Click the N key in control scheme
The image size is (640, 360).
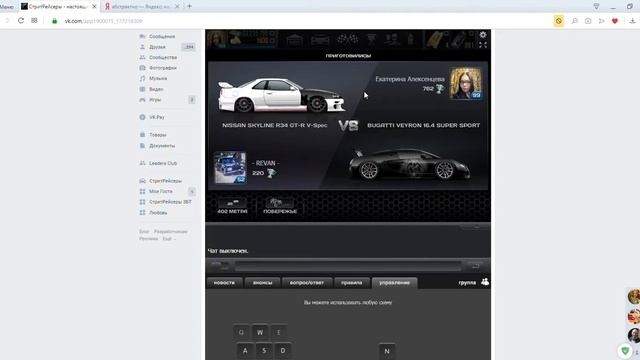[387, 351]
